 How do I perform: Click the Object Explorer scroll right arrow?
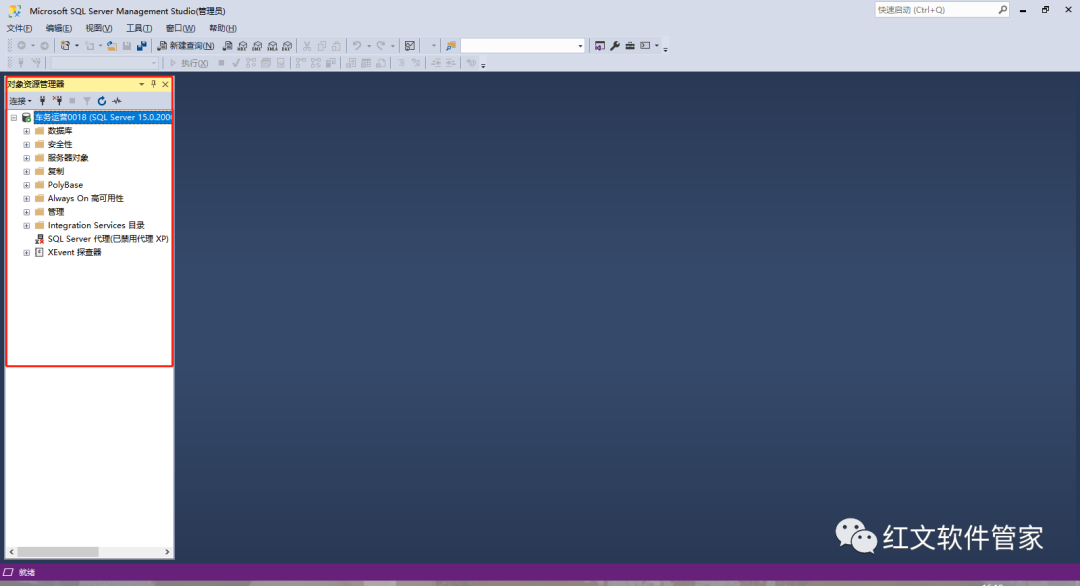tap(167, 552)
